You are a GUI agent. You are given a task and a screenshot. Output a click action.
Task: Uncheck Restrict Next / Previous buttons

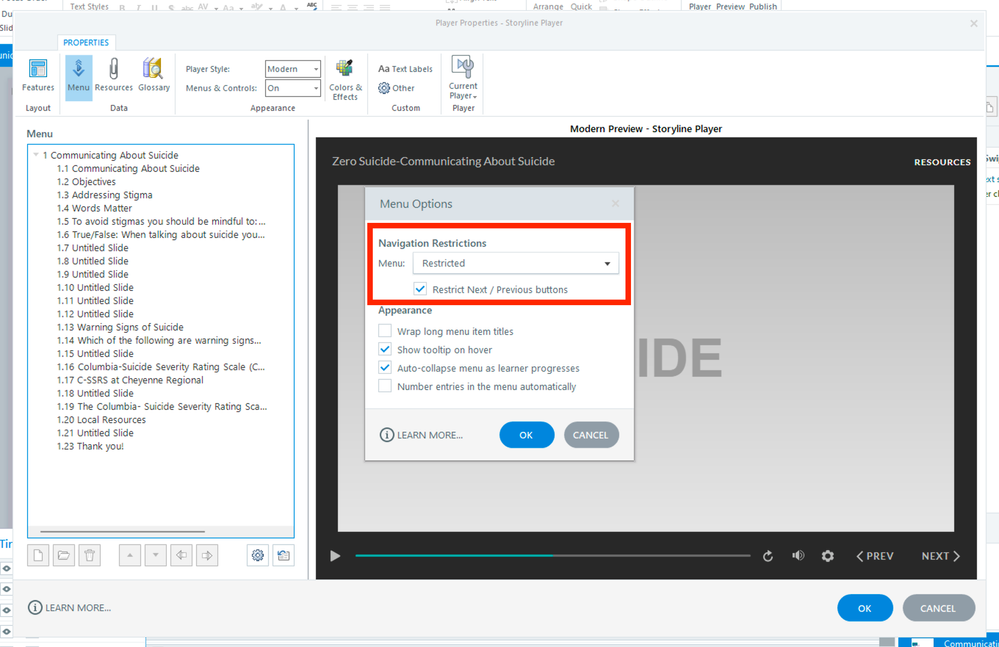(x=421, y=290)
